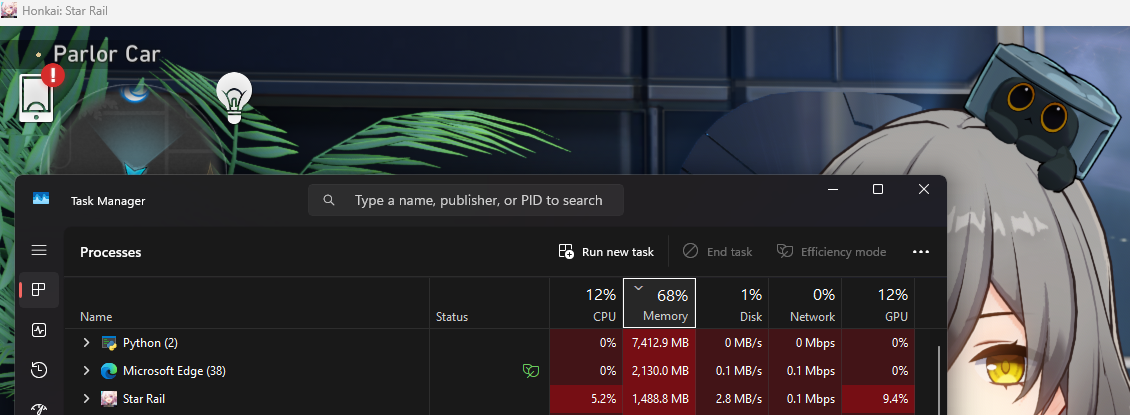Click the Task Manager search field
Image resolution: width=1130 pixels, height=415 pixels.
tap(466, 200)
